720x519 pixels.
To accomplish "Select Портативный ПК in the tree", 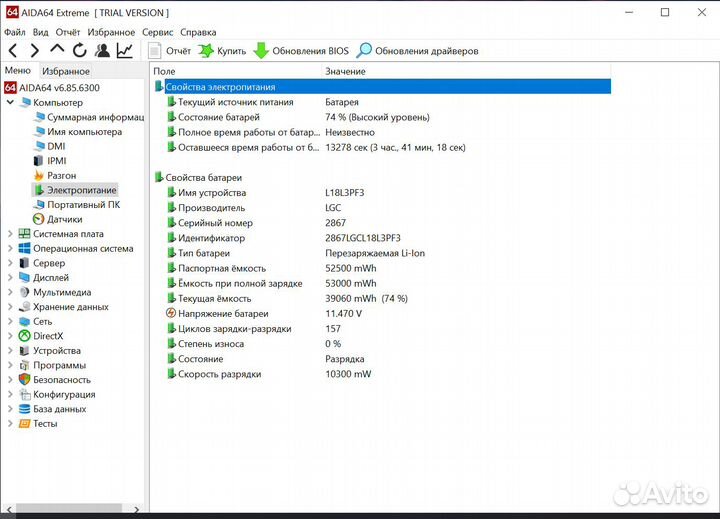I will coord(84,204).
